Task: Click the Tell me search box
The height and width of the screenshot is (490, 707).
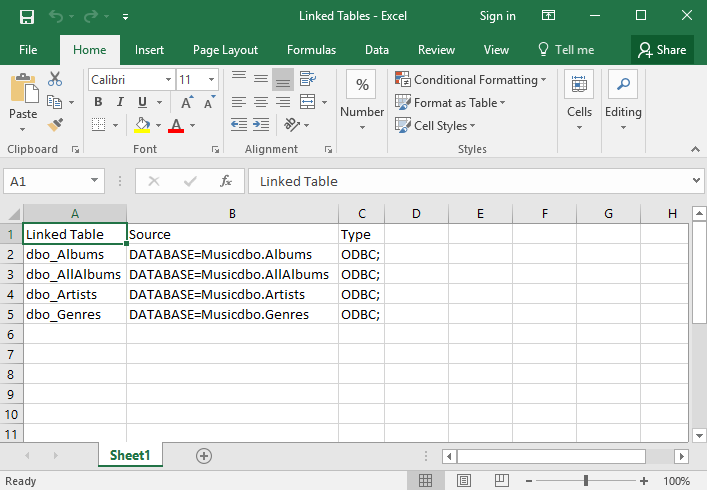Action: pos(566,50)
